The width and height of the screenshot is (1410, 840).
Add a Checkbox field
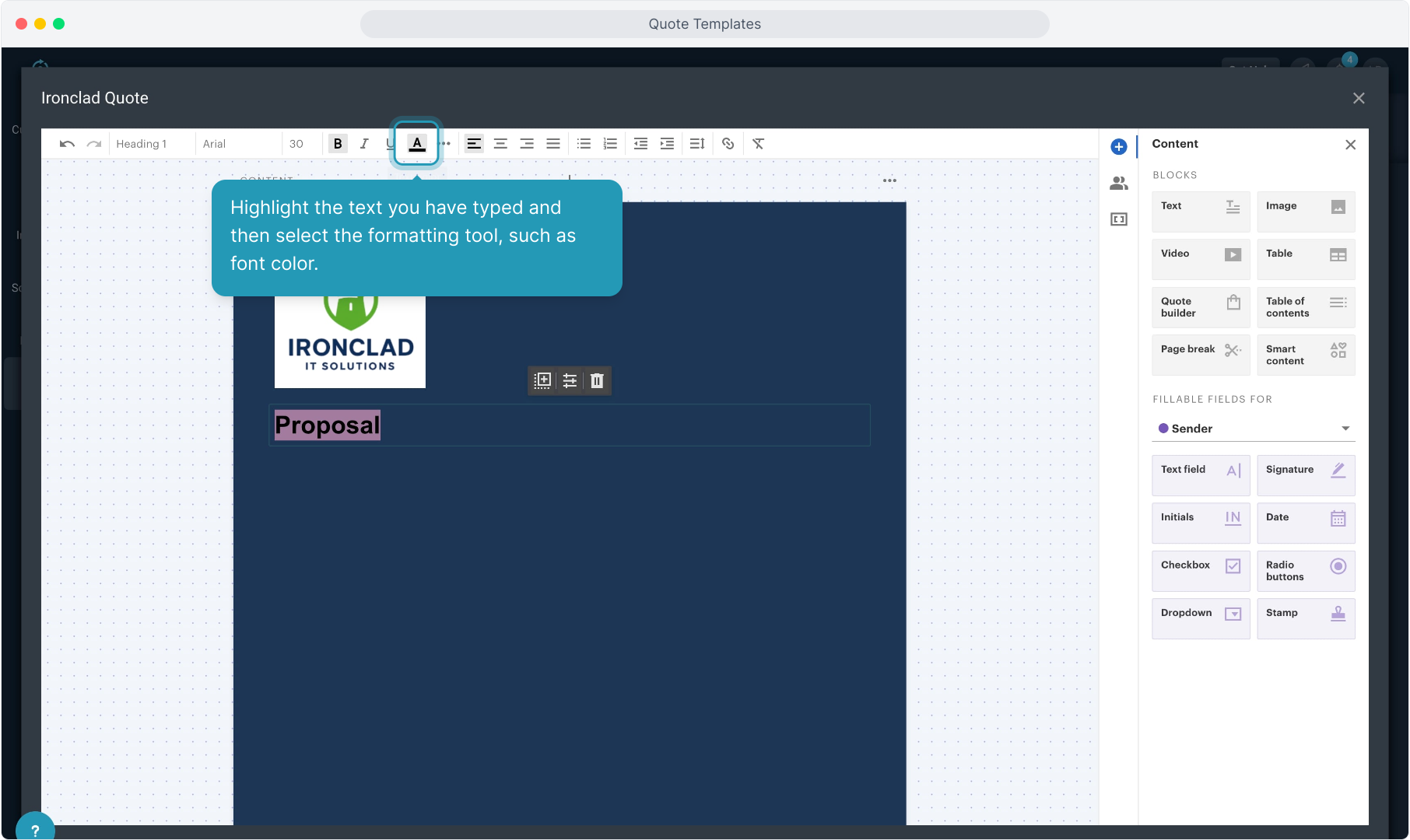[1201, 571]
